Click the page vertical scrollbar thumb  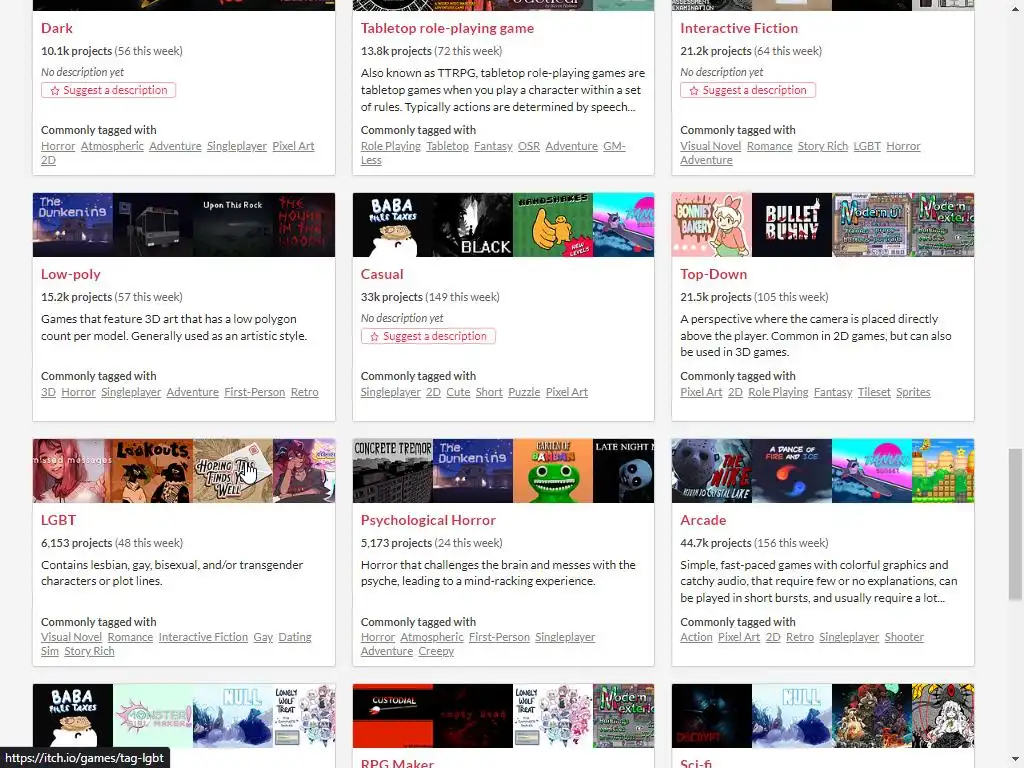pos(1014,524)
